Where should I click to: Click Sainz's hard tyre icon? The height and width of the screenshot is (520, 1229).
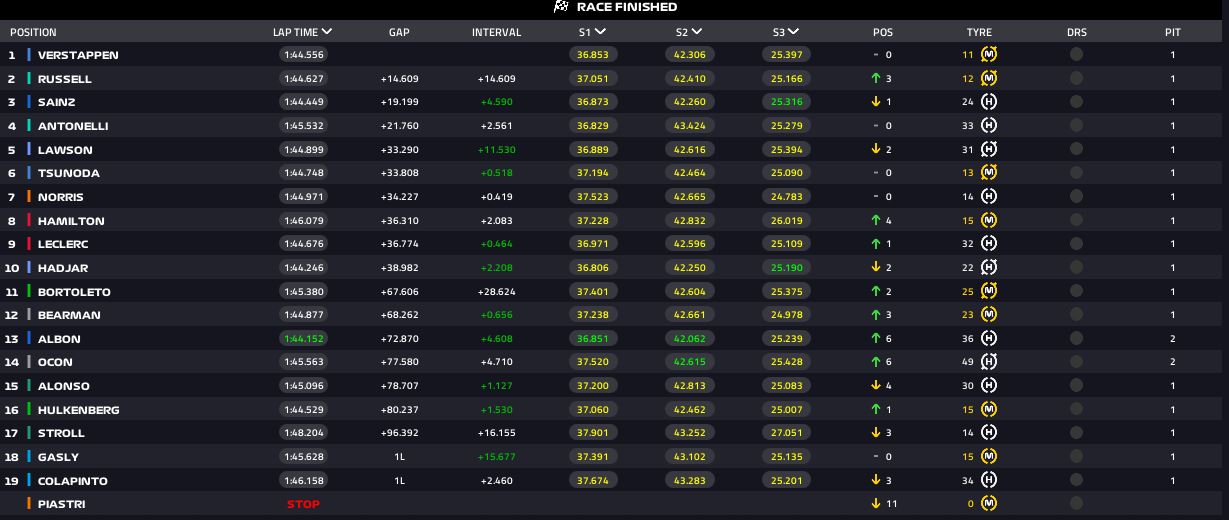click(989, 102)
